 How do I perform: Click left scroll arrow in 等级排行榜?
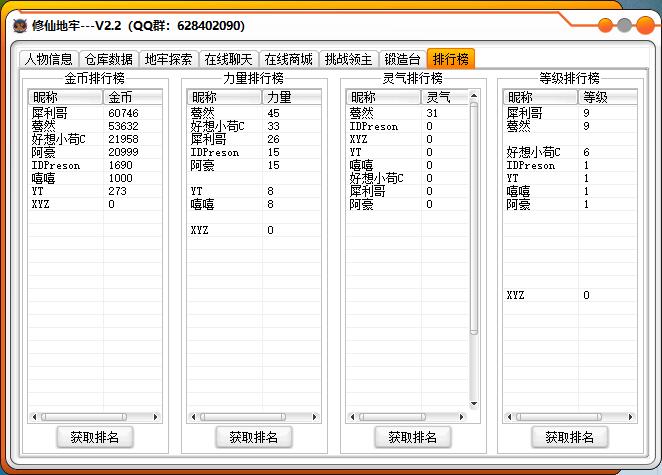click(509, 417)
